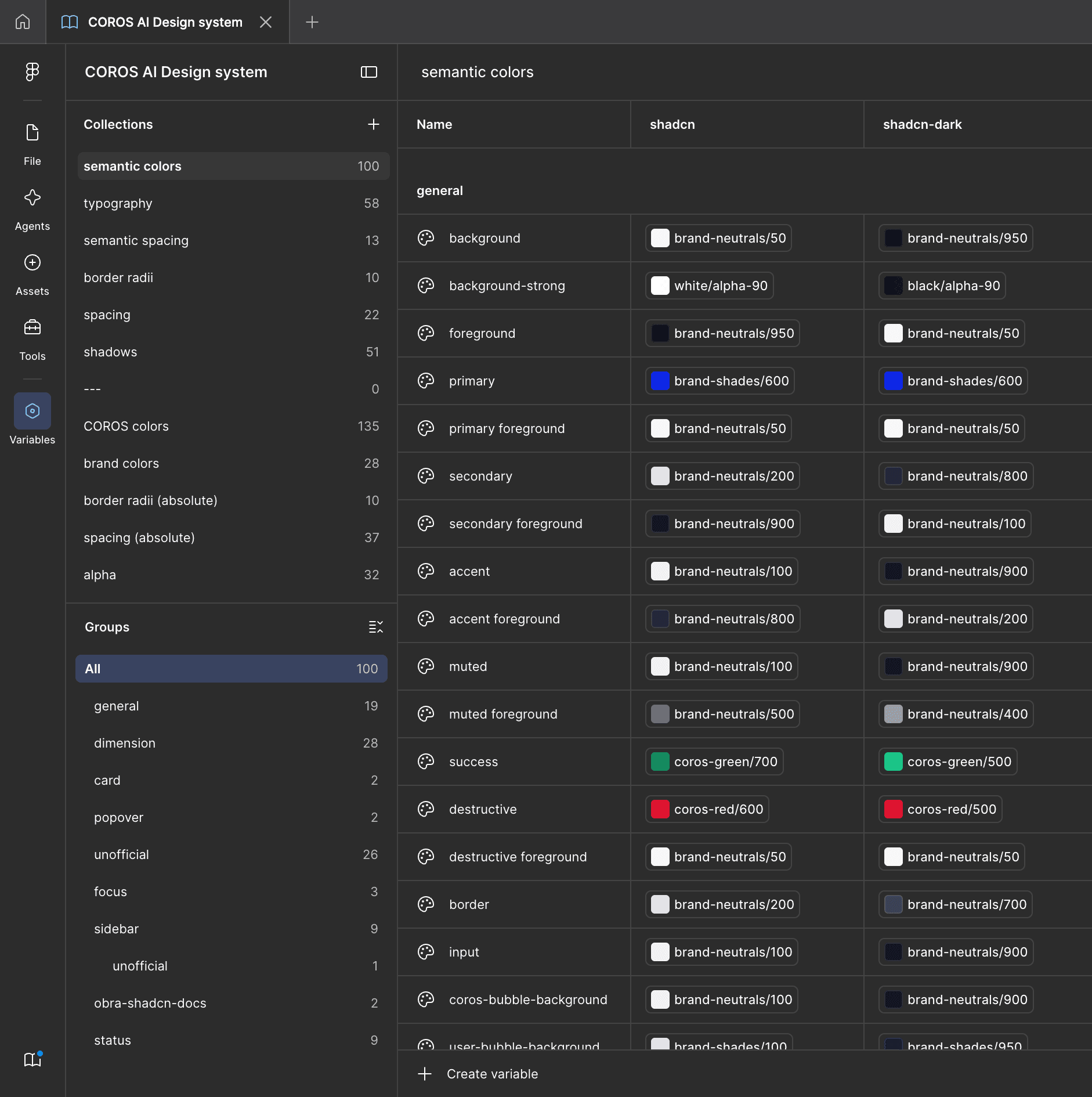Click the color icon for success variable

point(426,762)
